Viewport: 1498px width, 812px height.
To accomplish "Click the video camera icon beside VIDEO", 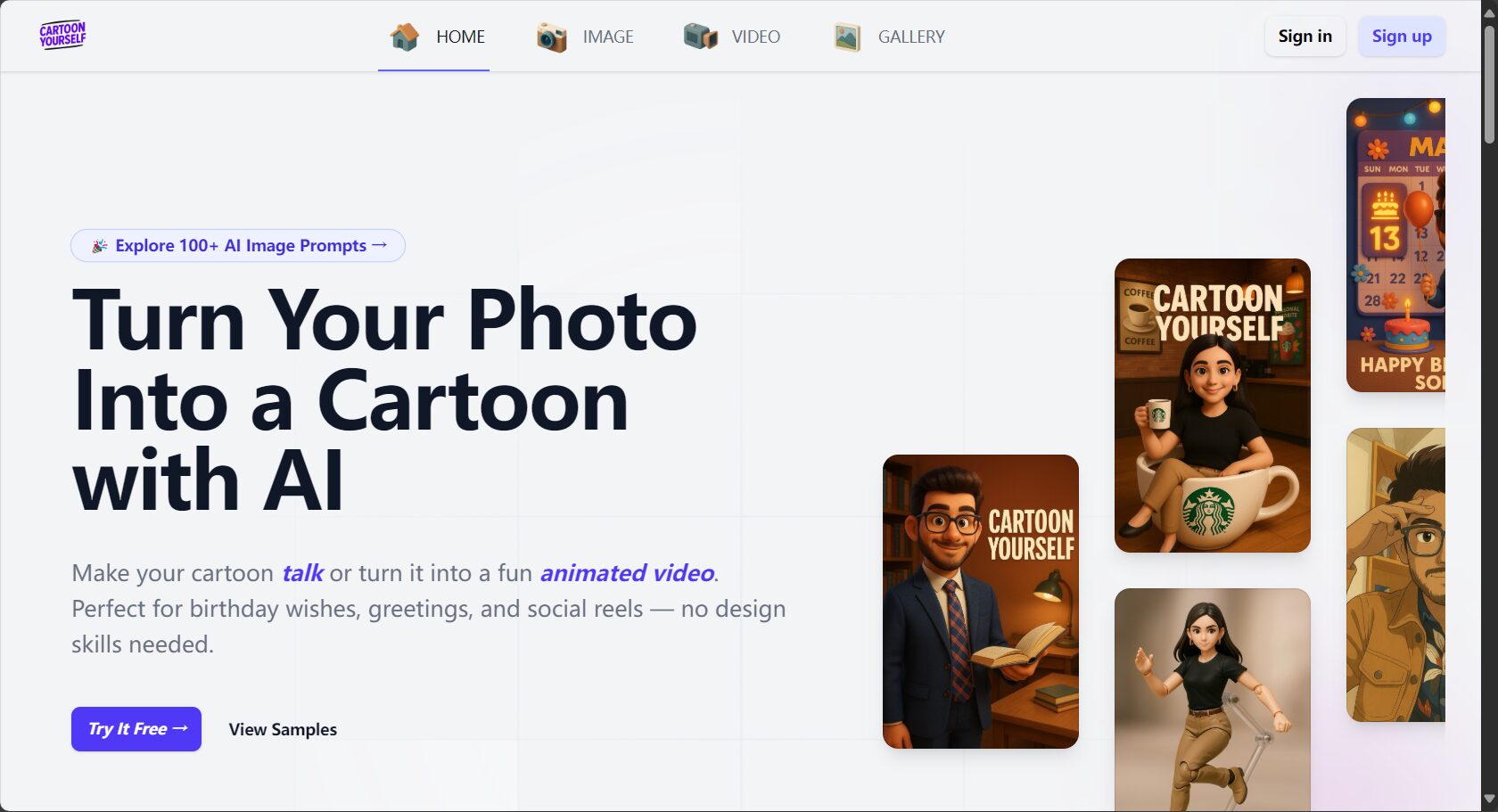I will point(701,37).
